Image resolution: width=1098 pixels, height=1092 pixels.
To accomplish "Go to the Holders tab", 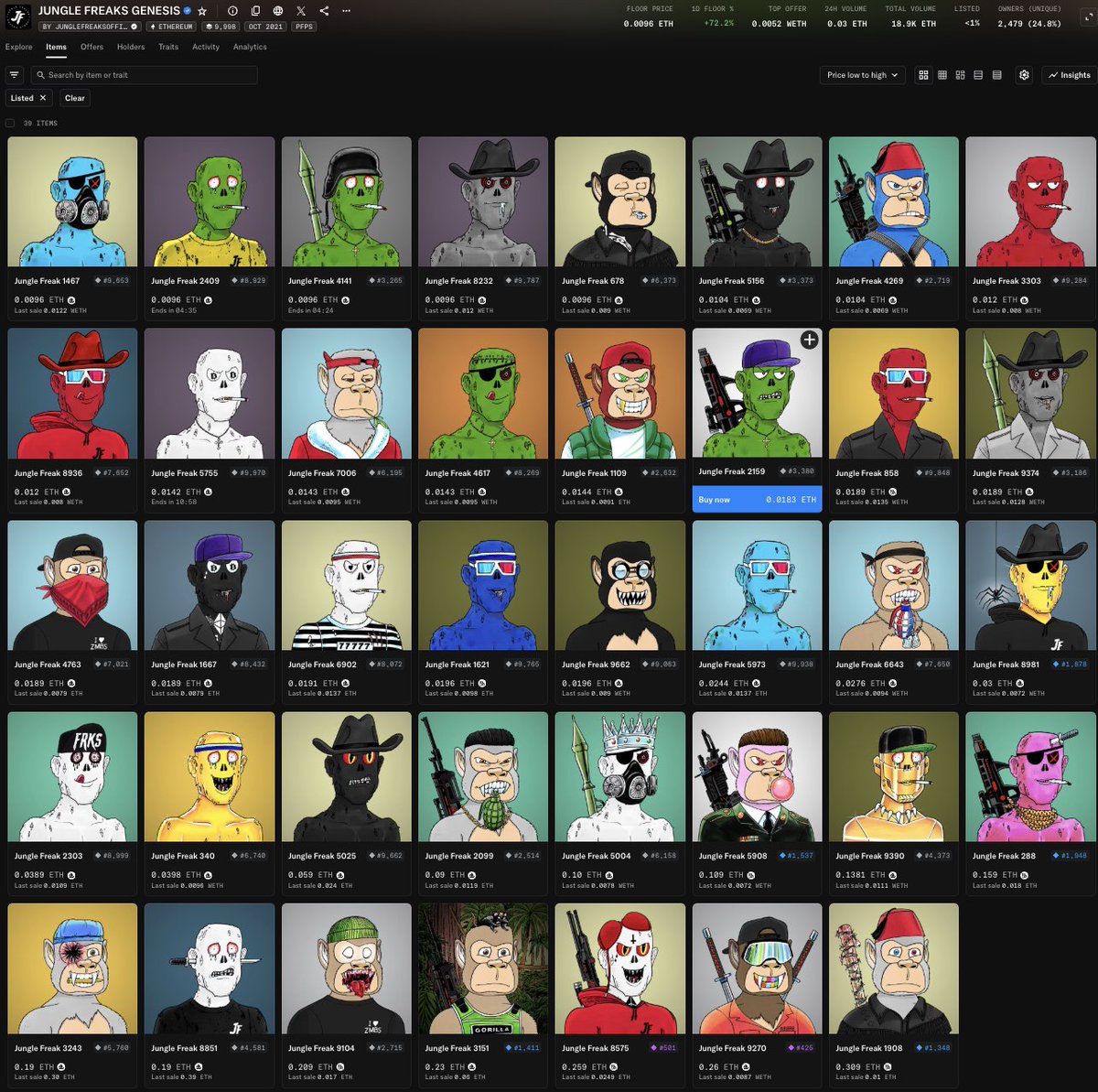I will click(x=131, y=47).
